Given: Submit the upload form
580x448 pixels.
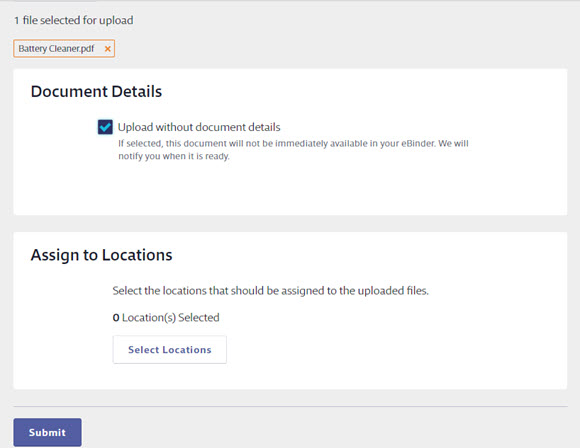Looking at the screenshot, I should pos(47,432).
